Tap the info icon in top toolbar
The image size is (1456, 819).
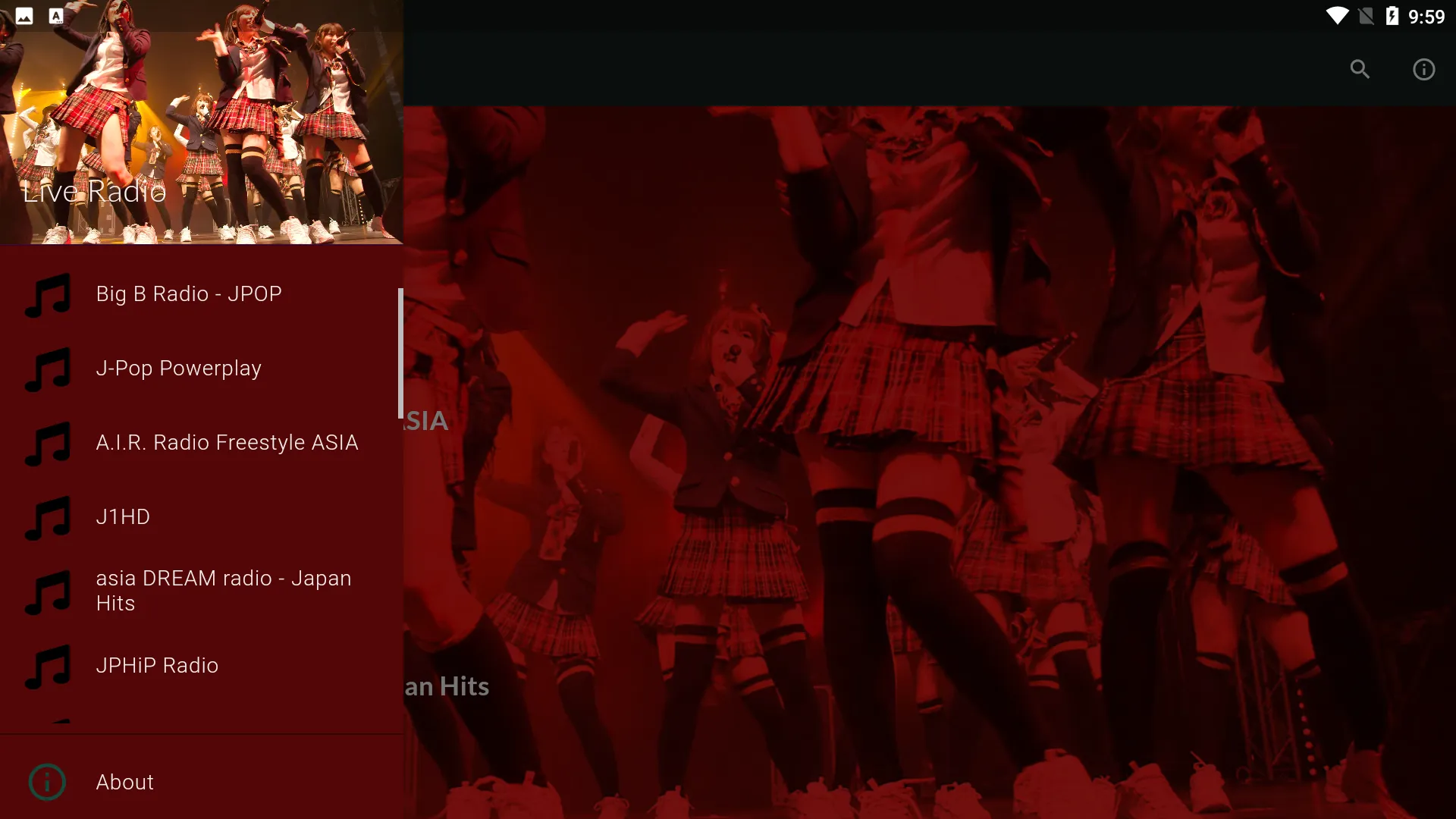pyautogui.click(x=1423, y=69)
